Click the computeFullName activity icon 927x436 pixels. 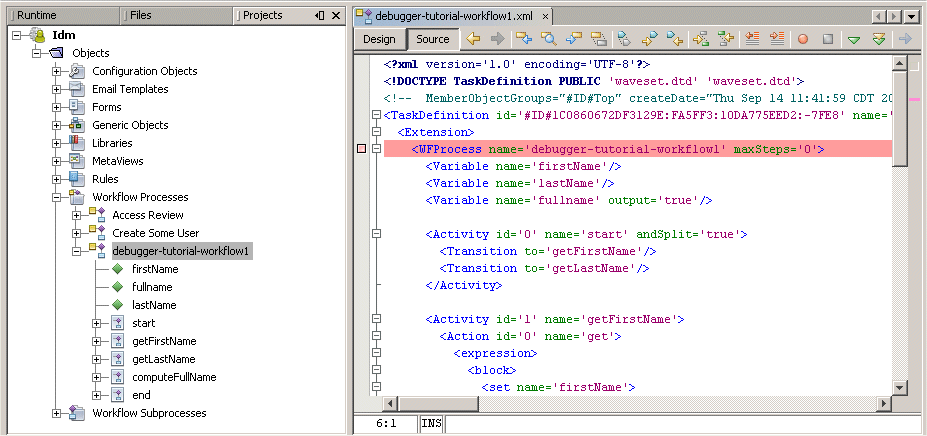pos(118,377)
